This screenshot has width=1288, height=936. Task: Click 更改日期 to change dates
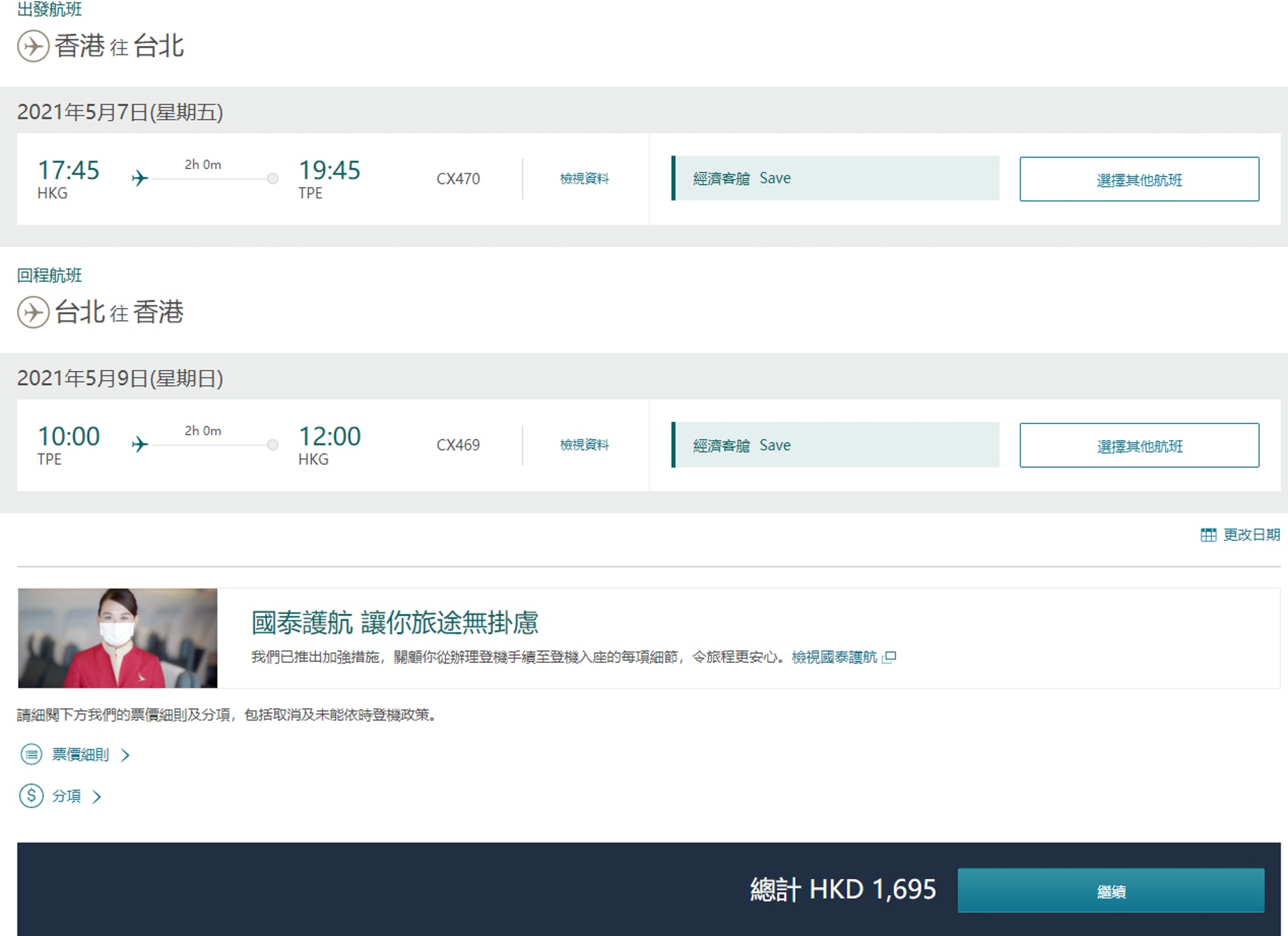point(1252,535)
